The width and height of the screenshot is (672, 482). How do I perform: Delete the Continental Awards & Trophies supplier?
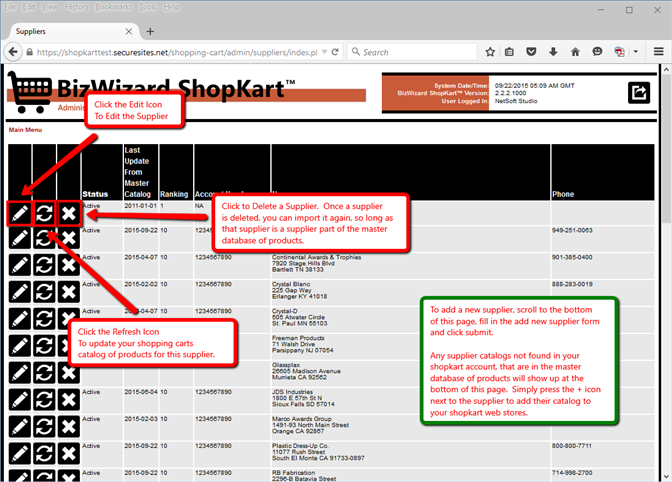point(69,265)
